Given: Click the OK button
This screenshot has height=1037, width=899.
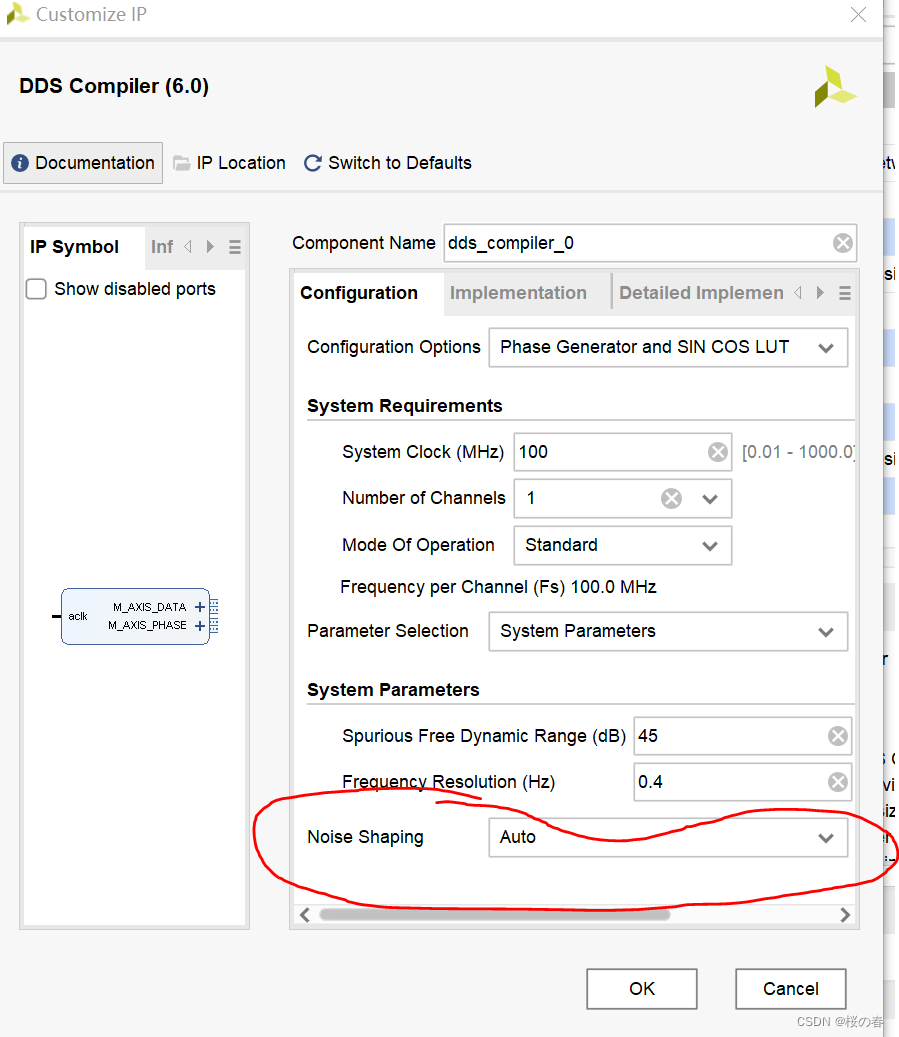Looking at the screenshot, I should click(x=642, y=989).
